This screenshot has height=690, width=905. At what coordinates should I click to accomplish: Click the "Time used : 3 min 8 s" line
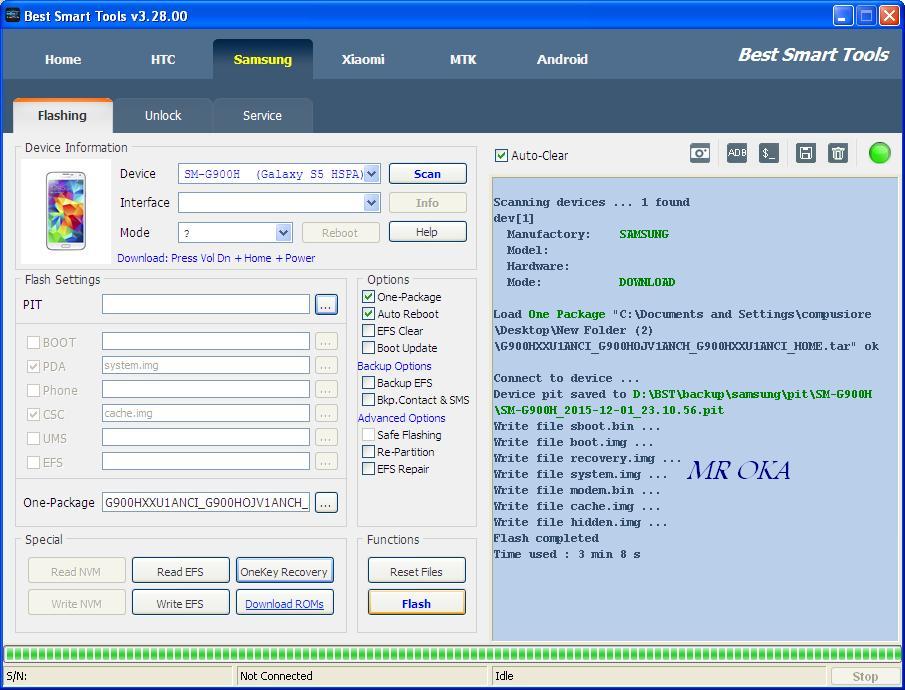click(x=567, y=554)
